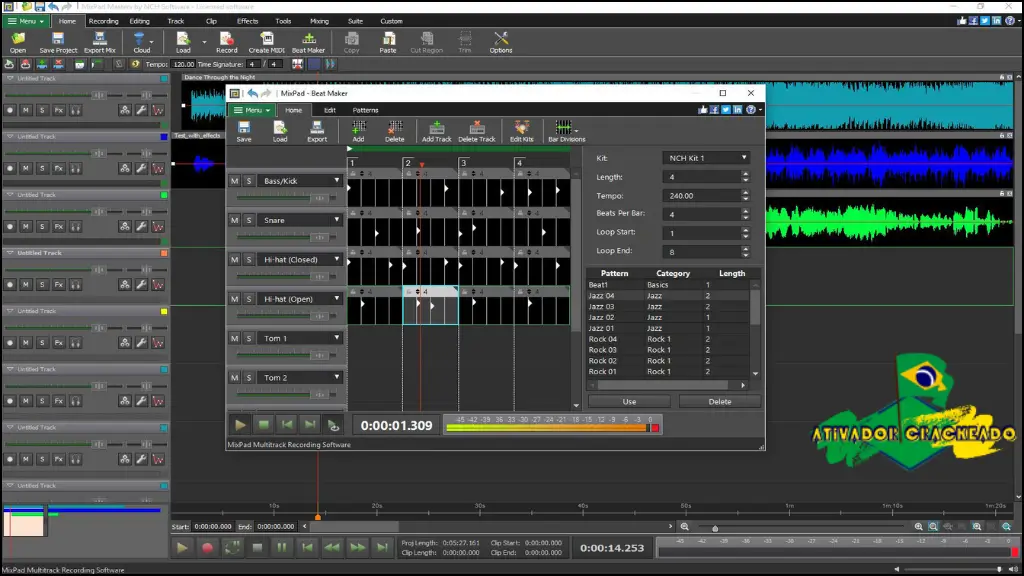Increase Length stepper value
Image resolution: width=1024 pixels, height=576 pixels.
tap(745, 174)
